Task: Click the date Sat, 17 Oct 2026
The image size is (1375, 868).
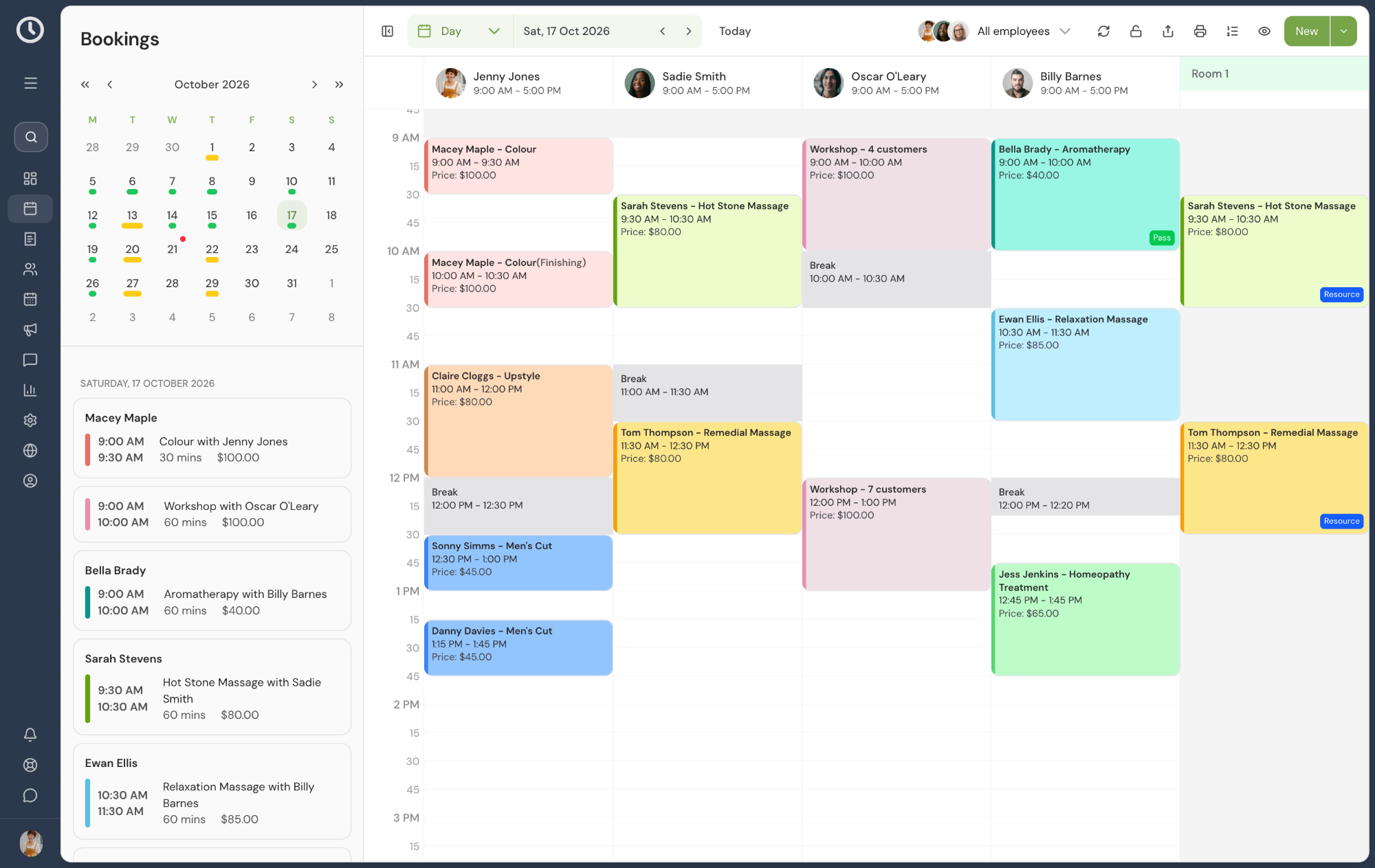Action: pos(566,31)
